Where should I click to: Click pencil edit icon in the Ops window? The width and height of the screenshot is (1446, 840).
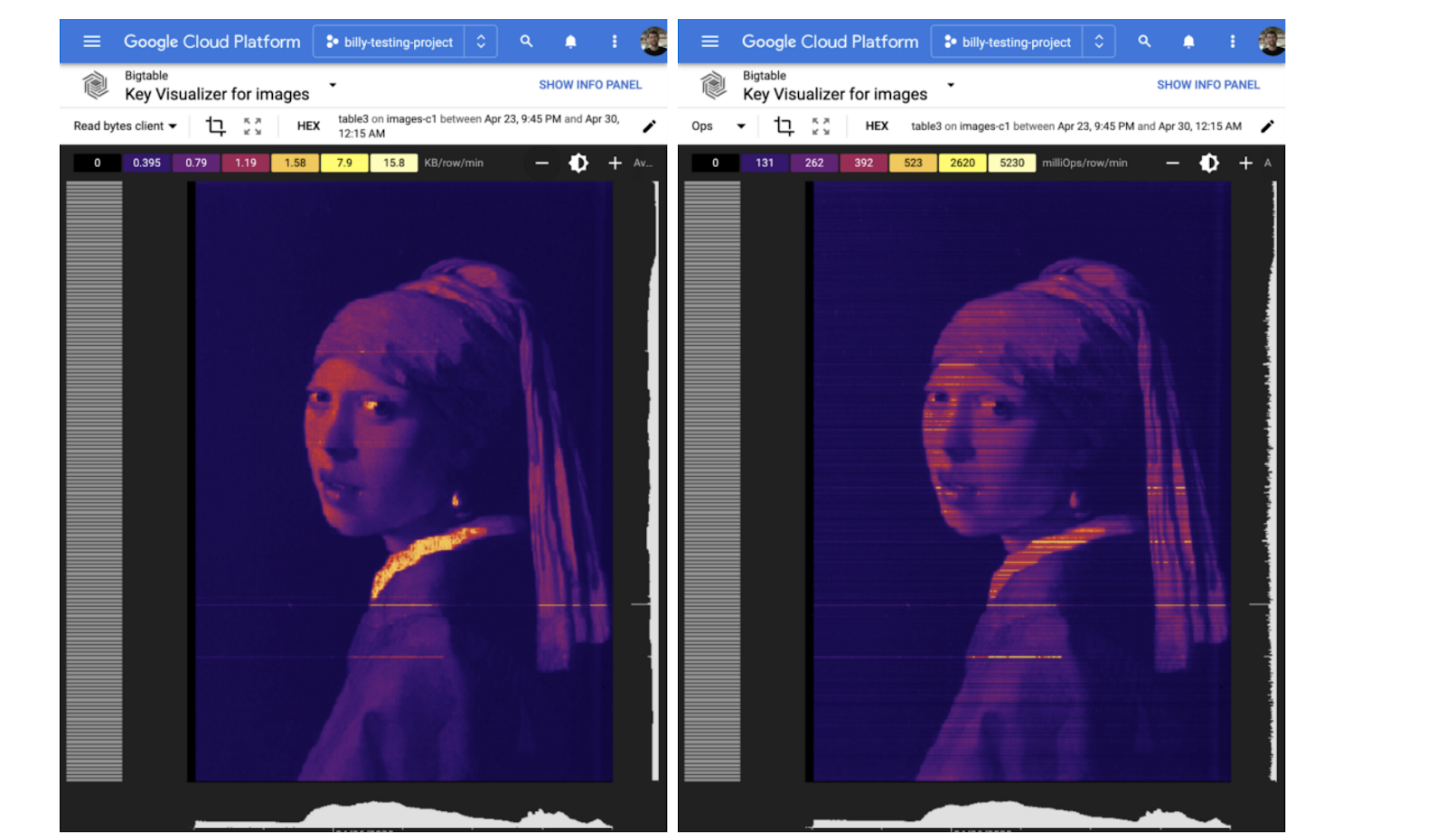(1267, 126)
